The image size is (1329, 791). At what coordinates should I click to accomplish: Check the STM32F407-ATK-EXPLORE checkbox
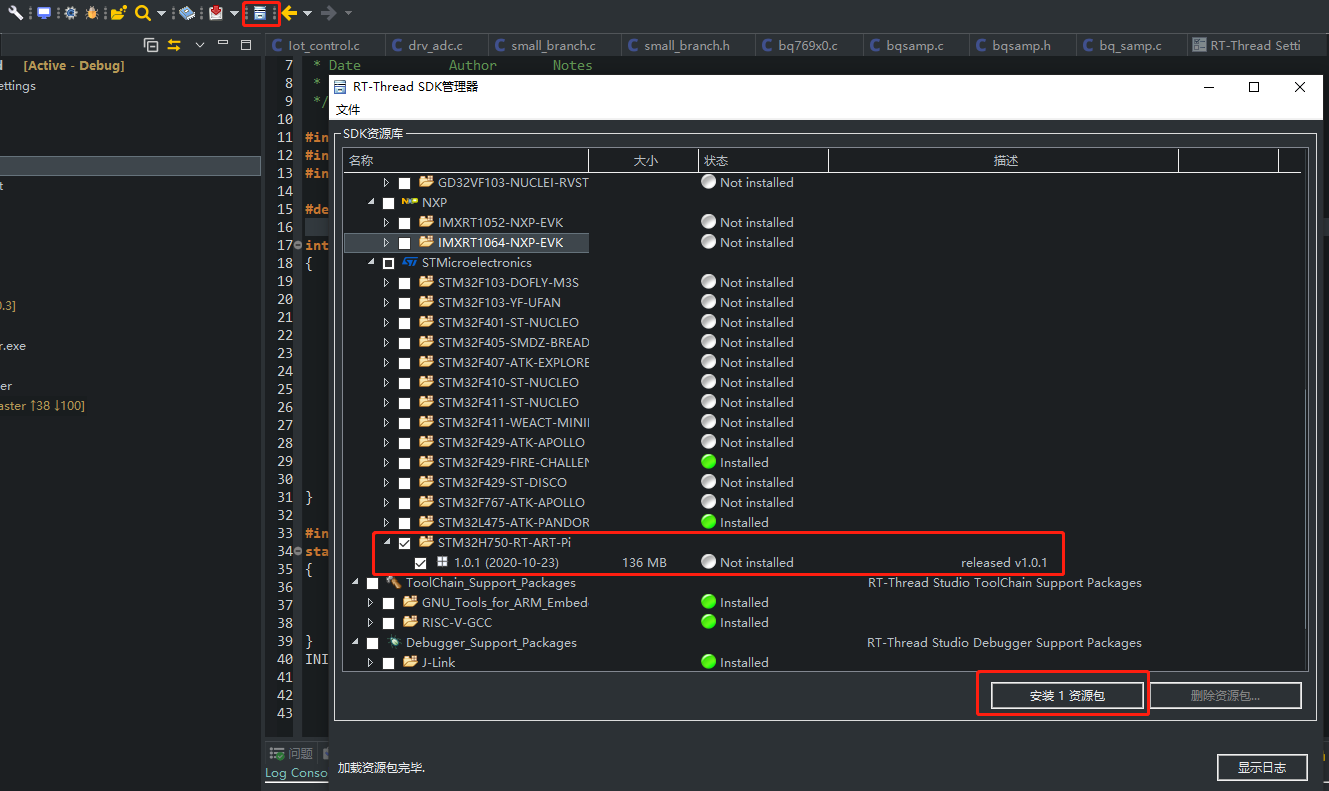point(405,363)
